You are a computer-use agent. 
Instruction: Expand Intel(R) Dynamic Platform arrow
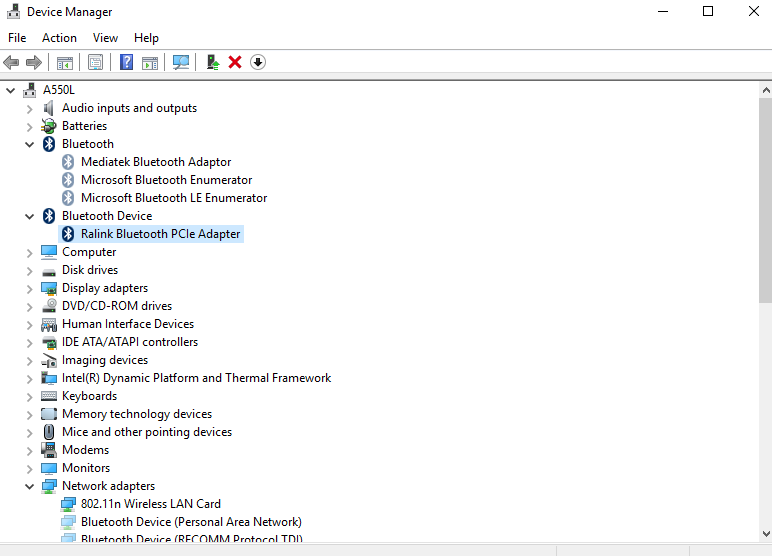click(x=30, y=379)
